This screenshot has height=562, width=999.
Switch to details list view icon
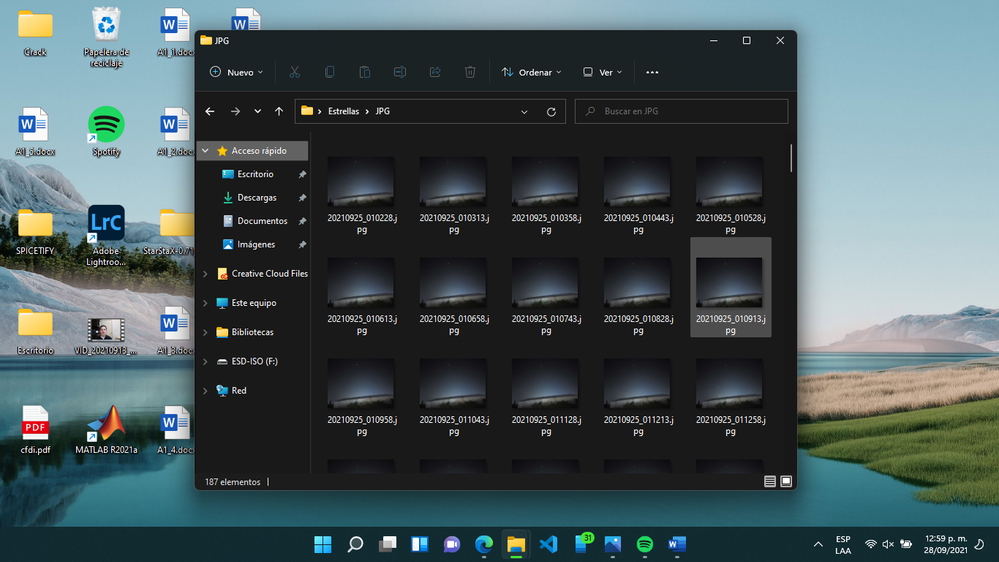770,482
